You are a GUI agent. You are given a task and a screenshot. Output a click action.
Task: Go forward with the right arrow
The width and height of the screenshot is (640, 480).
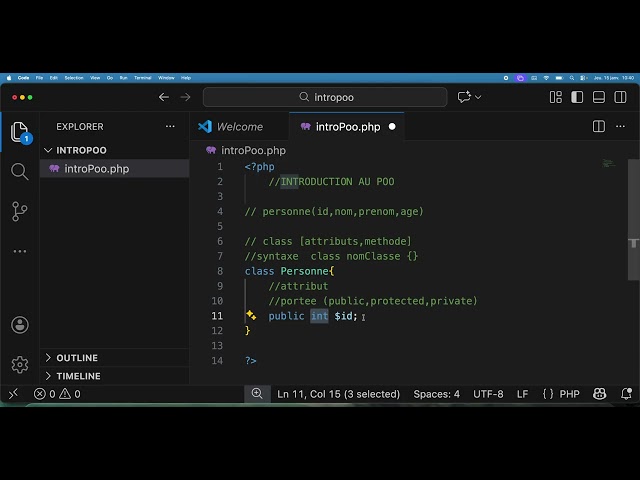pos(185,97)
